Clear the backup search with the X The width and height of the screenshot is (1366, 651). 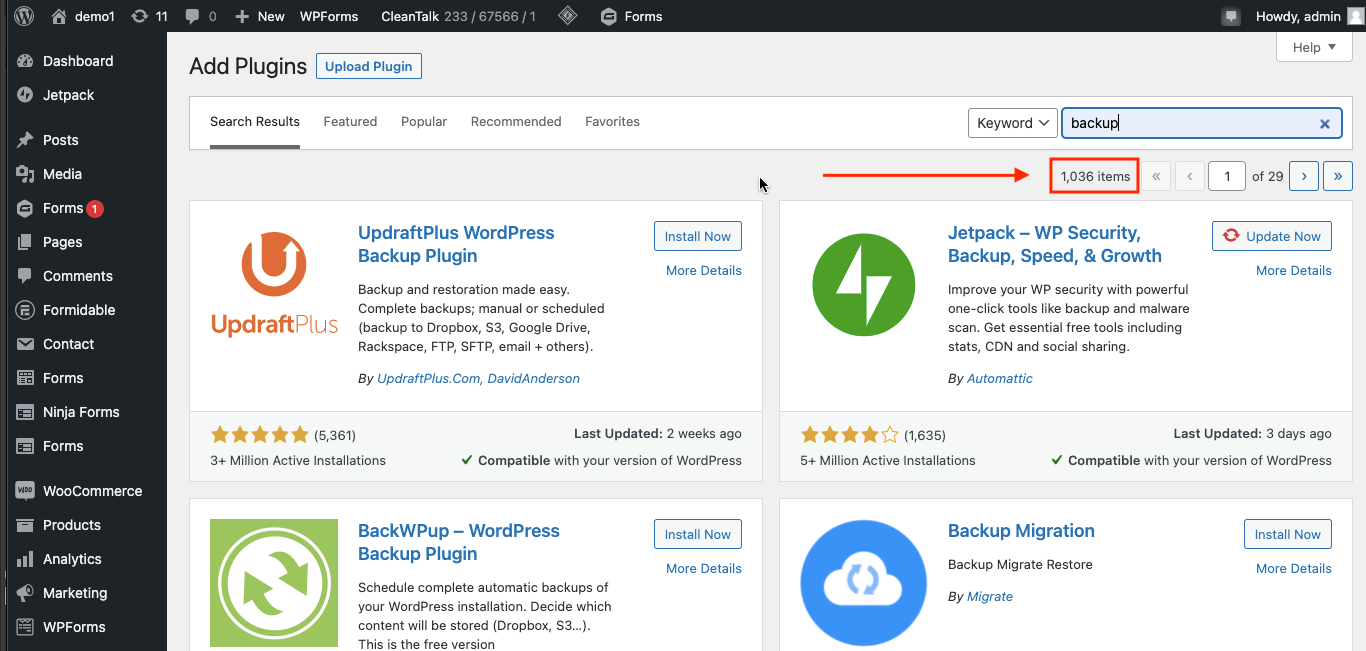(x=1325, y=124)
